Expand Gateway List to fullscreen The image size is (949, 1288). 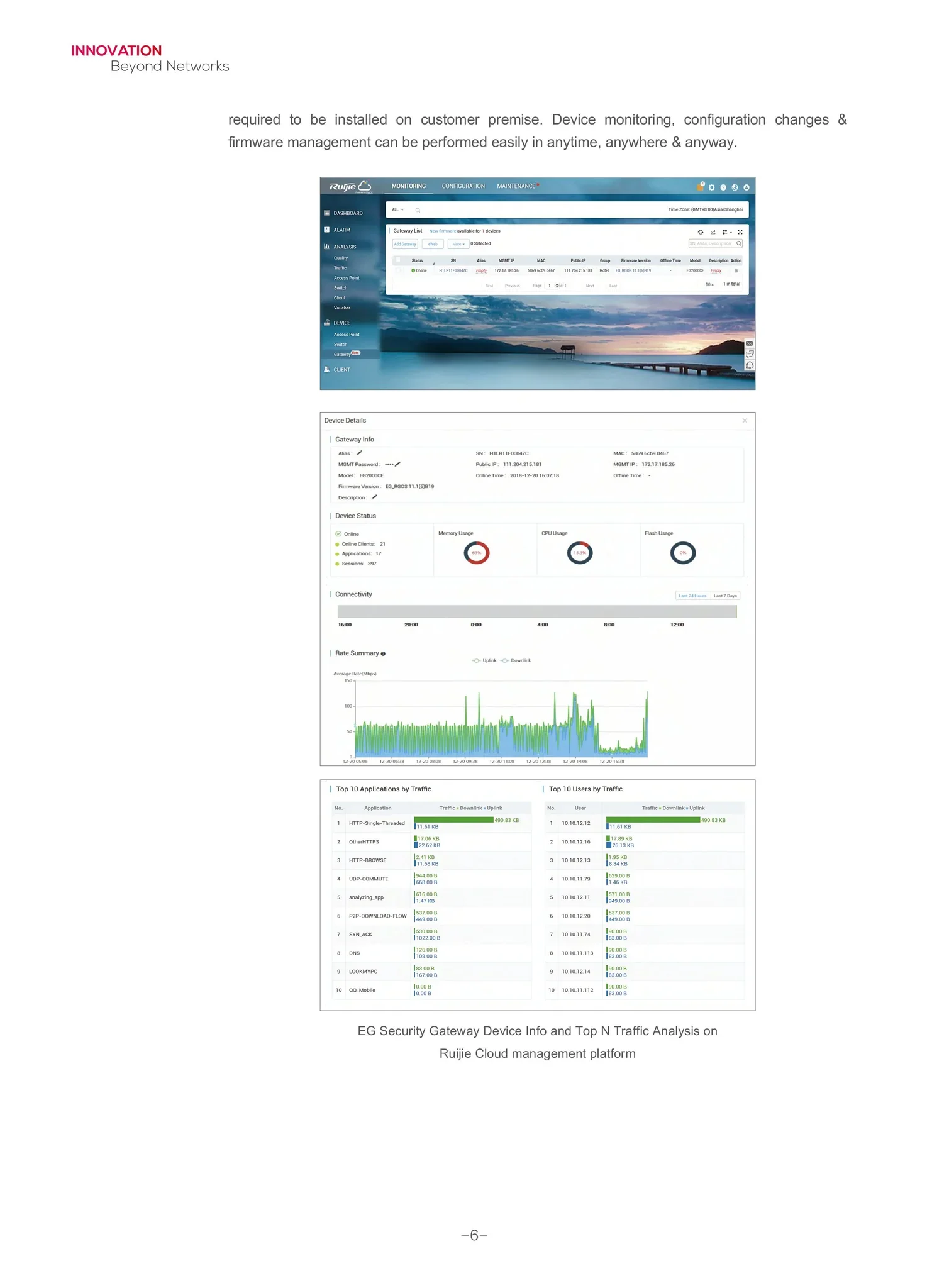coord(740,232)
